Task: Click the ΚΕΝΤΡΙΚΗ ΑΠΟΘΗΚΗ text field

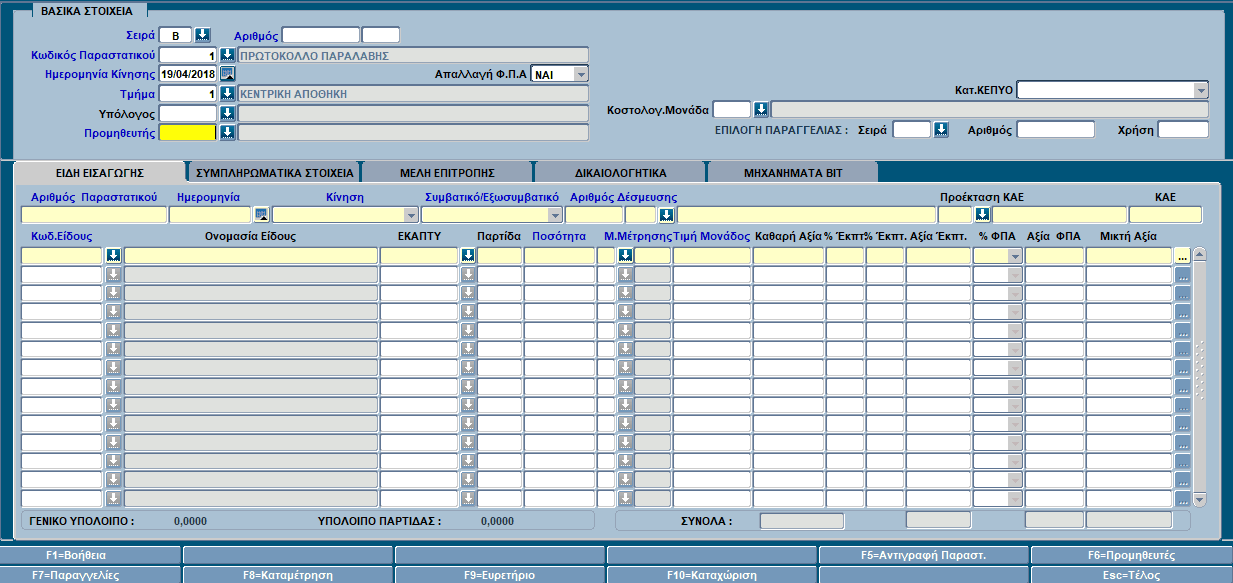Action: click(413, 93)
